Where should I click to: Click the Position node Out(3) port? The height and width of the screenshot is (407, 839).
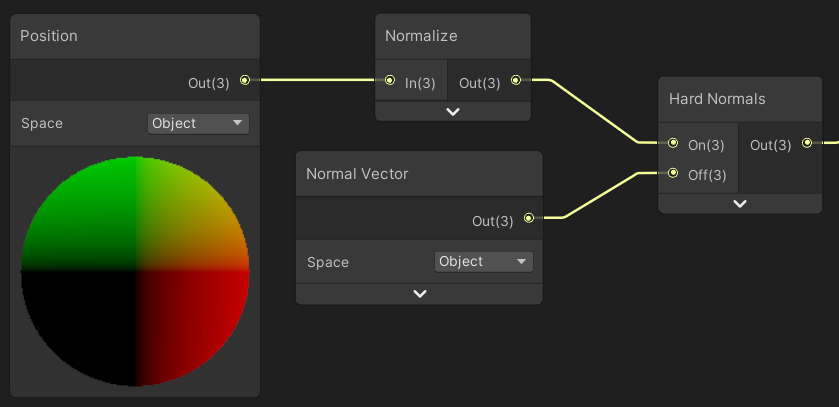tap(244, 80)
